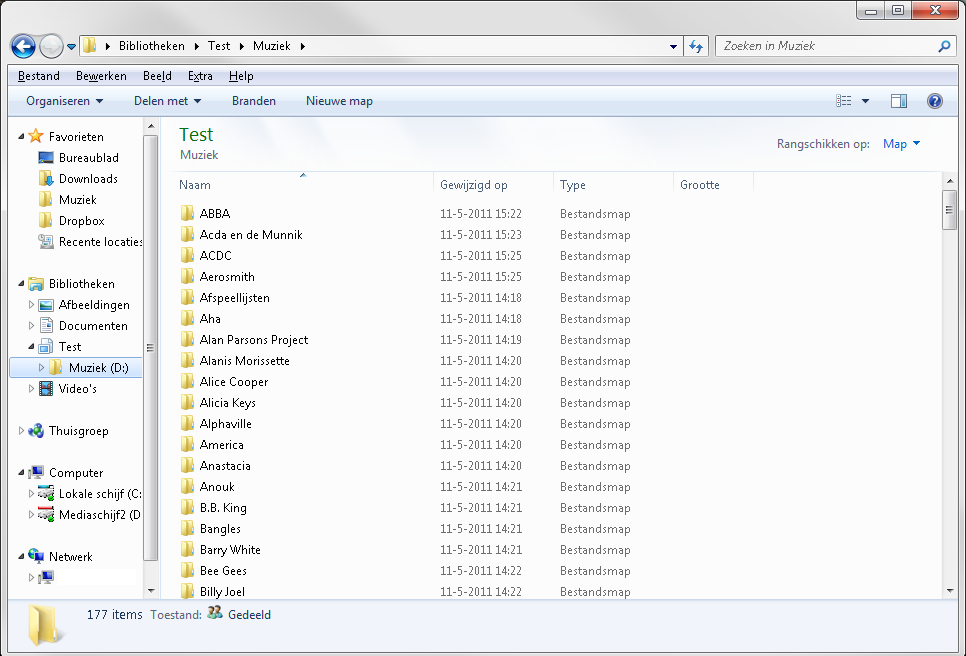Viewport: 966px width, 656px height.
Task: Create a folder with Nieuwe map
Action: [339, 101]
